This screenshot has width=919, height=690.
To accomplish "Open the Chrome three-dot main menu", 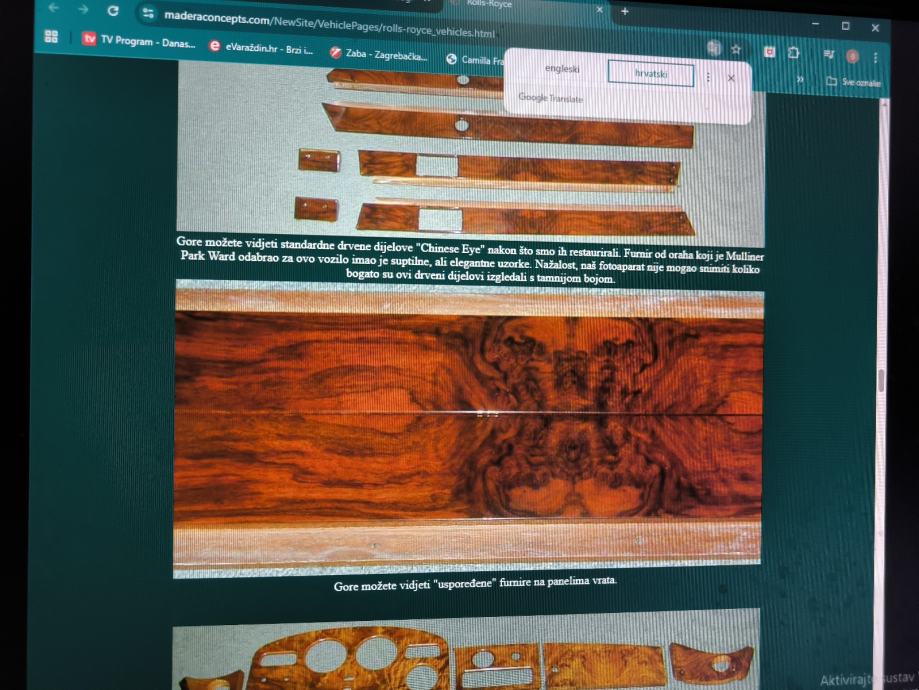I will (875, 57).
